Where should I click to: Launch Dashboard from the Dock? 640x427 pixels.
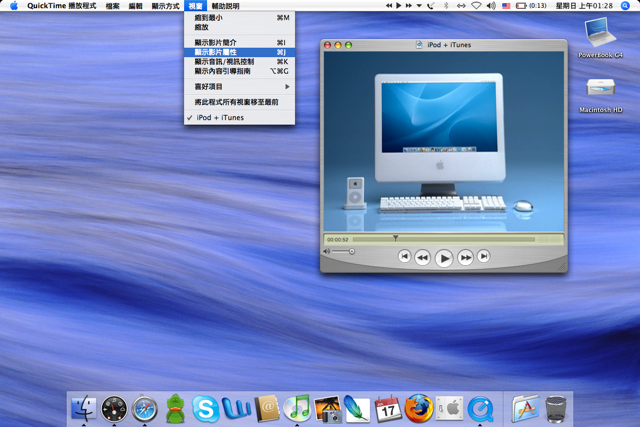(114, 409)
